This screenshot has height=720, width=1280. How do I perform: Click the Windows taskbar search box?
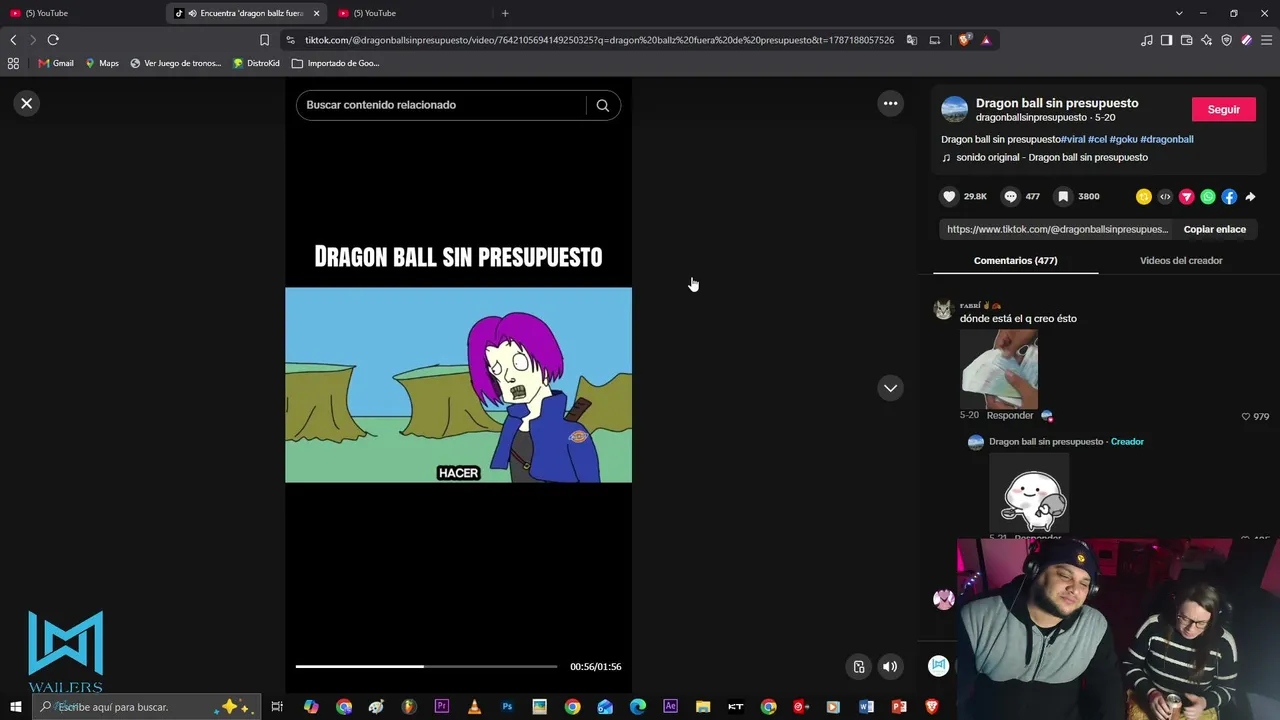146,707
